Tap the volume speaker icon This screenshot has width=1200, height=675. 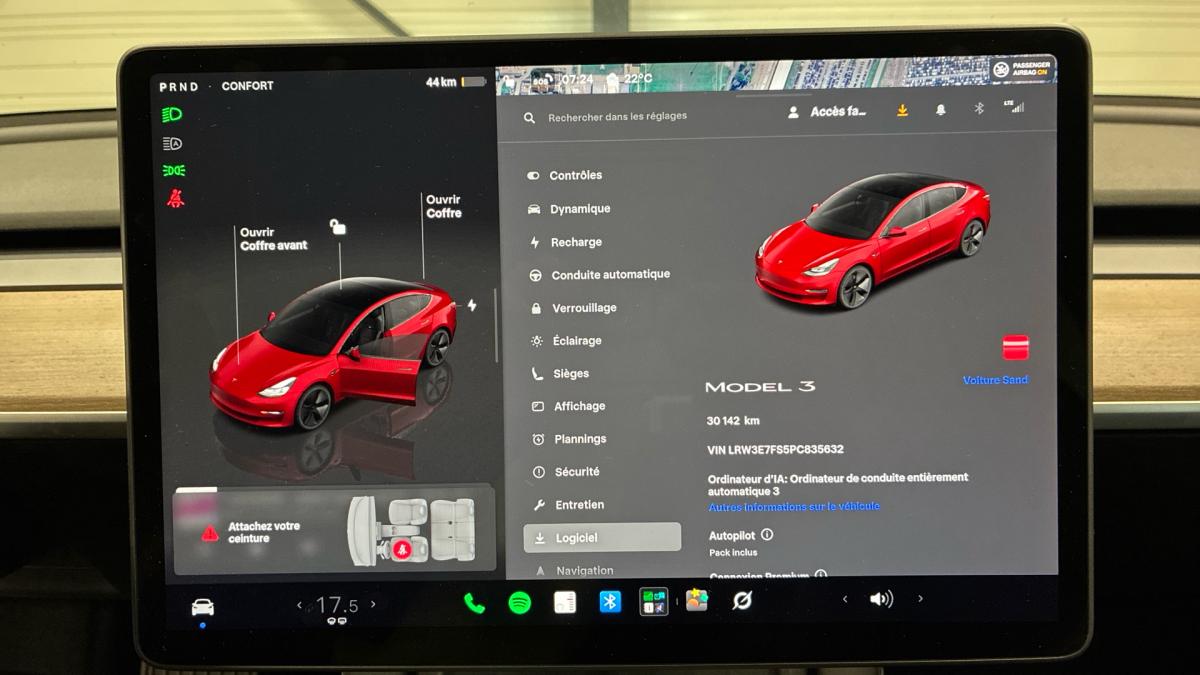coord(881,599)
